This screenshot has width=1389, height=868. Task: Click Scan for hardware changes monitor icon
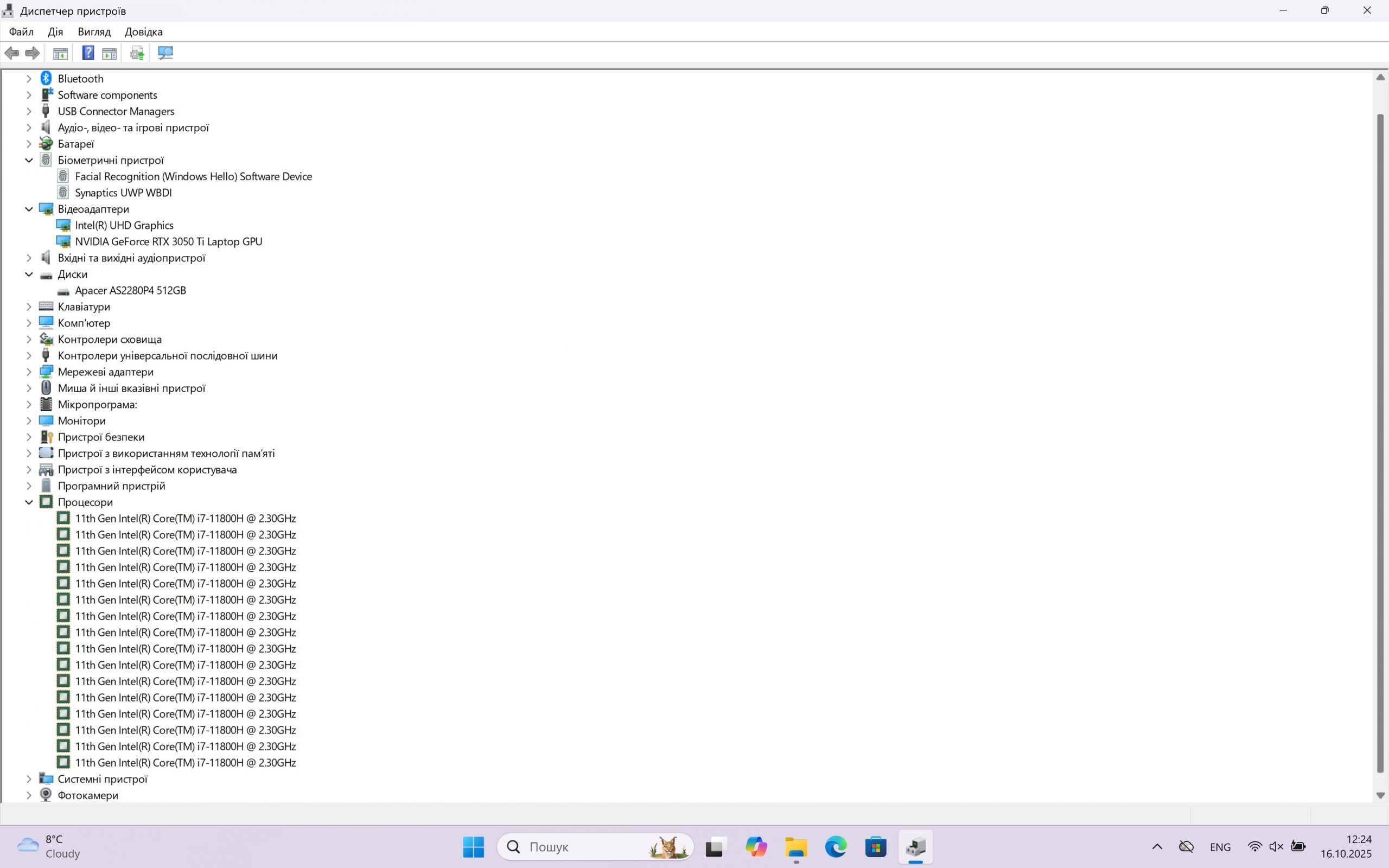pos(165,53)
